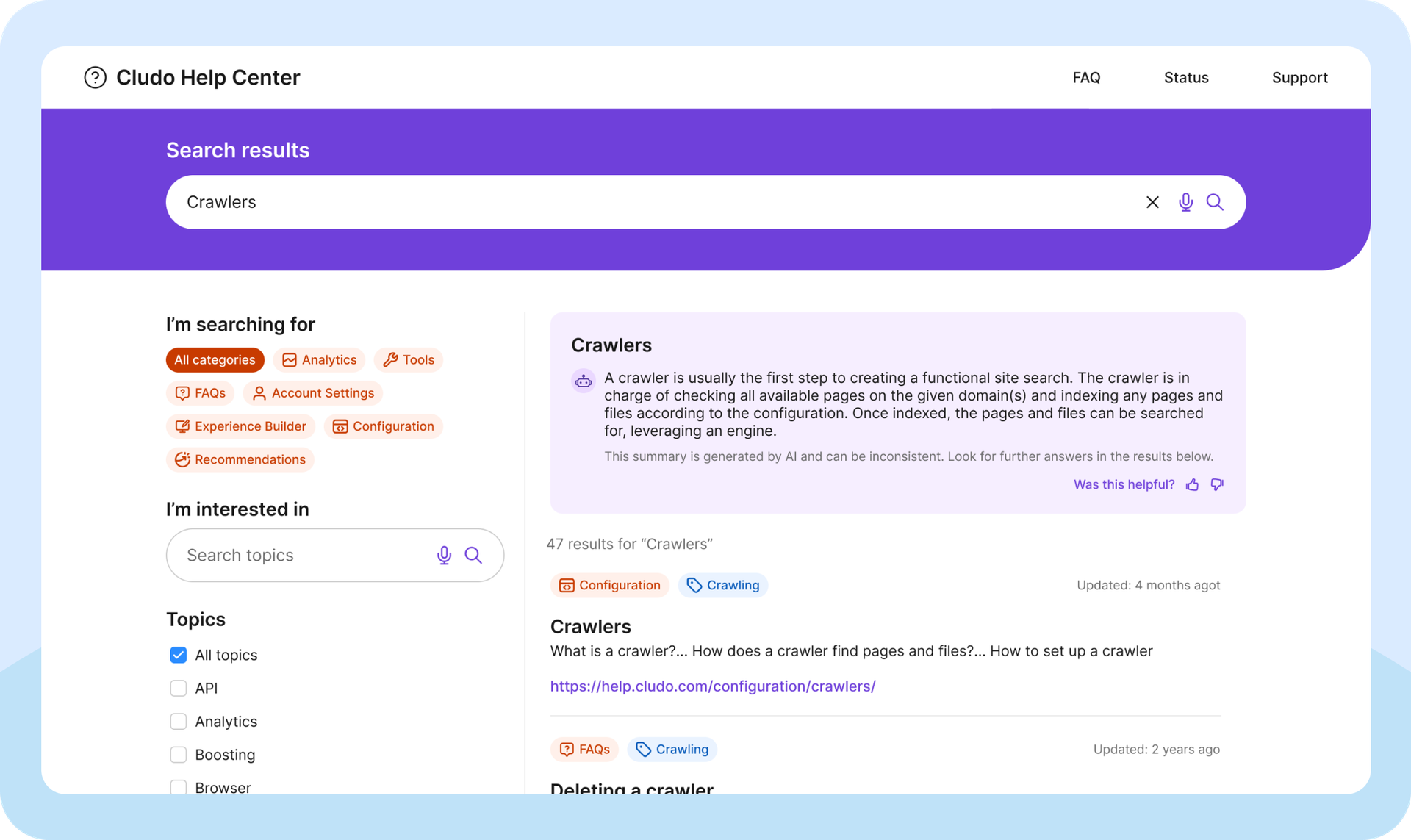Screen dimensions: 1411x840
Task: Filter by Analytics category chip
Action: pos(319,359)
